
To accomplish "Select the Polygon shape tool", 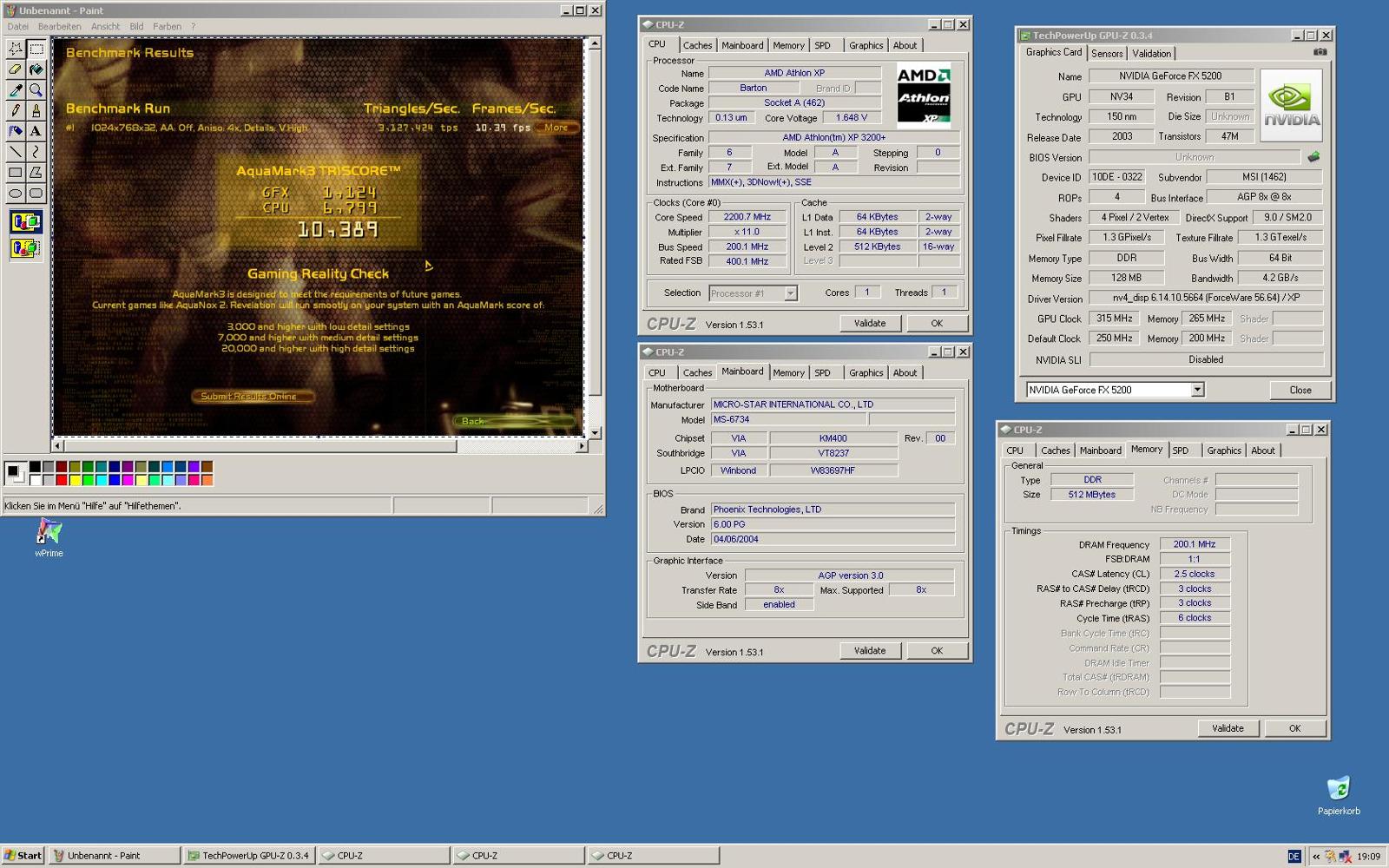I will (x=36, y=173).
